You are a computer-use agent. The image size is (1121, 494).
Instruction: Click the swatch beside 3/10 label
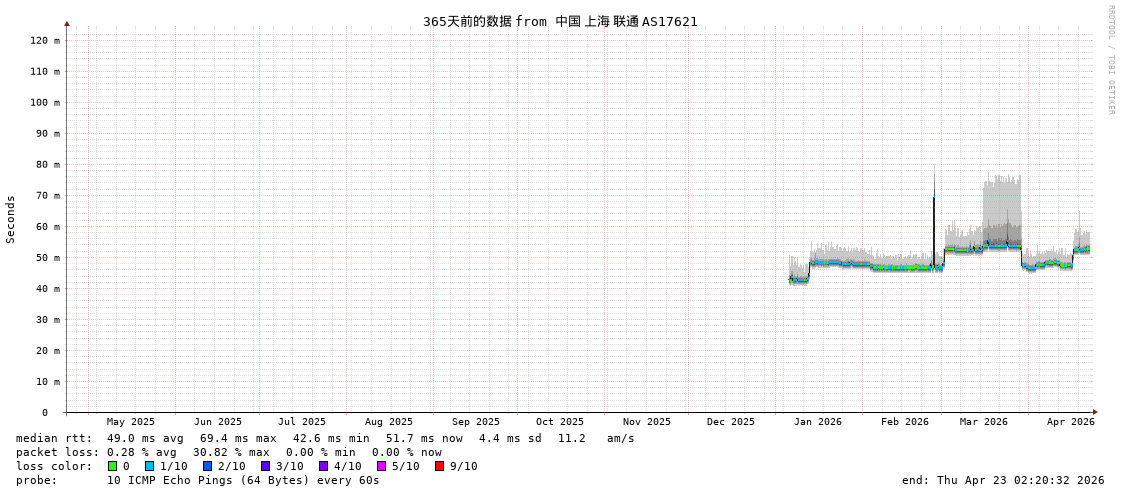click(x=265, y=466)
